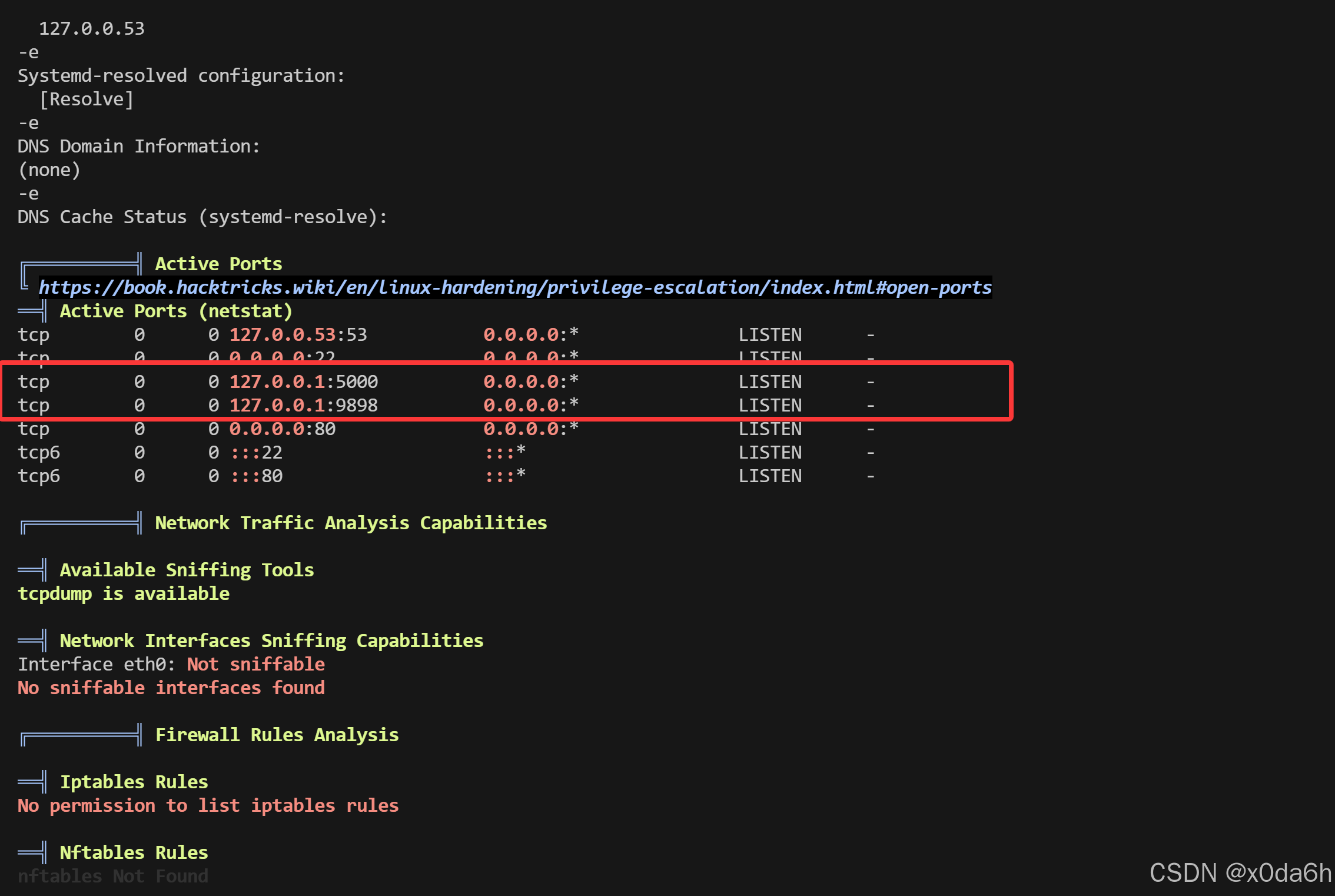Viewport: 1335px width, 896px height.
Task: Click Network Interfaces Sniffing Capabilities subheading
Action: click(x=271, y=641)
